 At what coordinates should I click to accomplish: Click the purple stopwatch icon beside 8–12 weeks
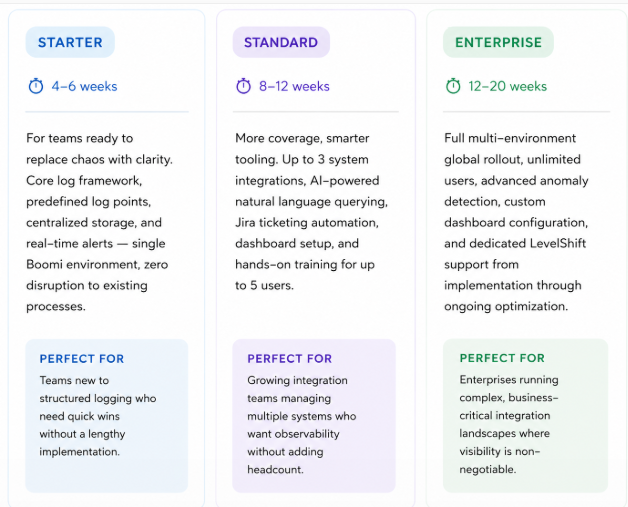(243, 86)
